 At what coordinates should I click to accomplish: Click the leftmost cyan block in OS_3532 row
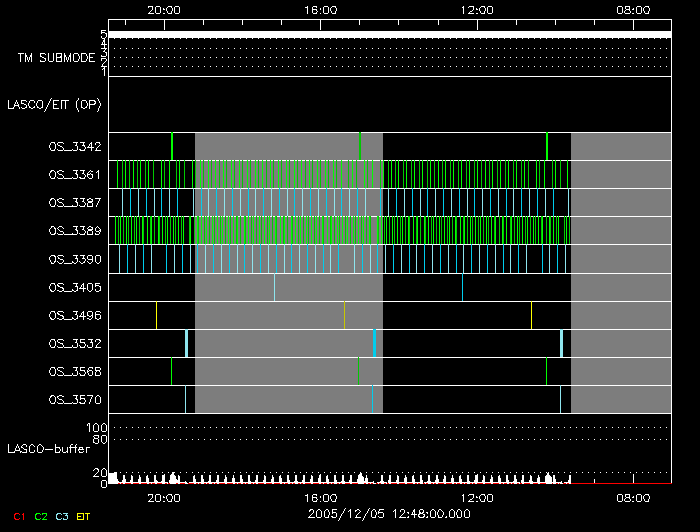[187, 343]
